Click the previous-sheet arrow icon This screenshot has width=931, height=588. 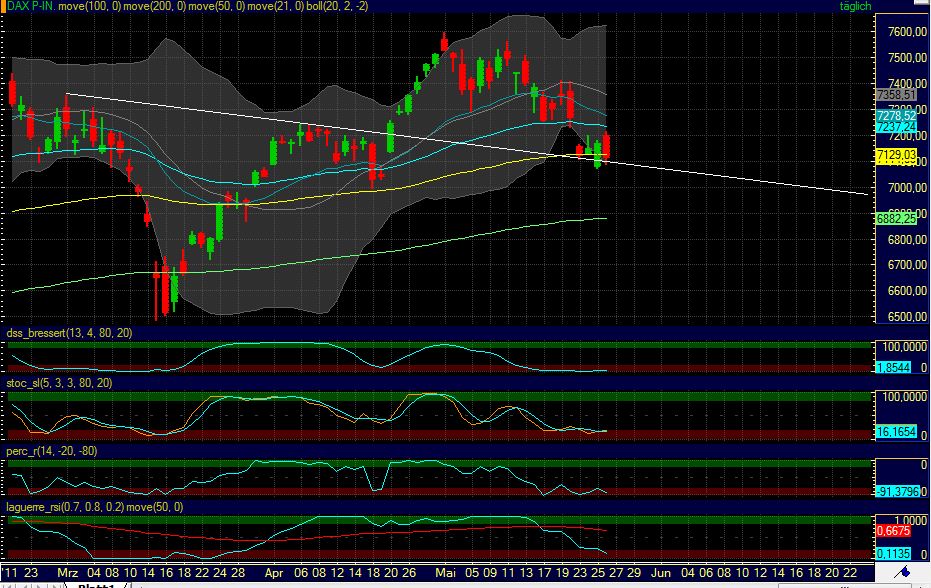[24, 585]
